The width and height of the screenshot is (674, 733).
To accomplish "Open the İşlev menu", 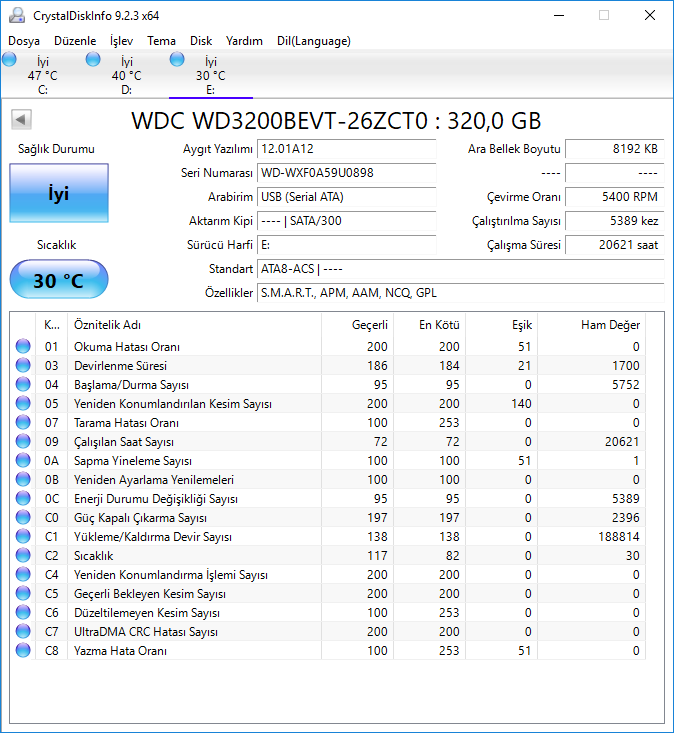I will click(x=122, y=41).
